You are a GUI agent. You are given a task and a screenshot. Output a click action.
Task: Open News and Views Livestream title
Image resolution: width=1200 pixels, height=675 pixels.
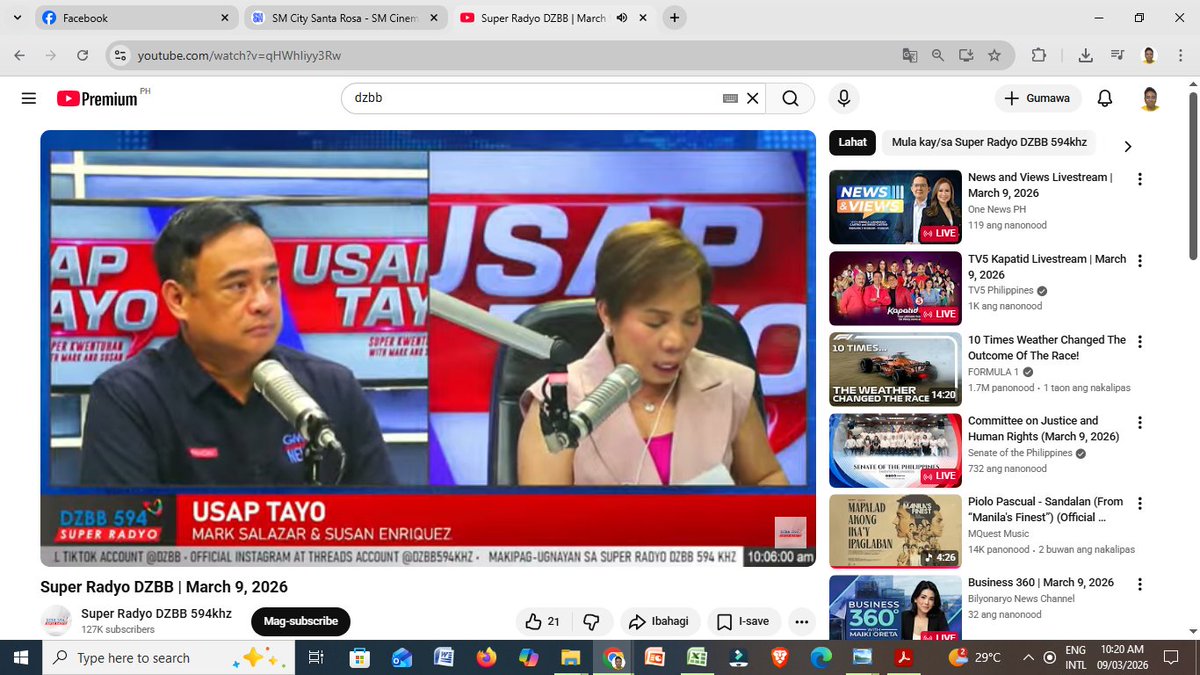coord(1040,185)
